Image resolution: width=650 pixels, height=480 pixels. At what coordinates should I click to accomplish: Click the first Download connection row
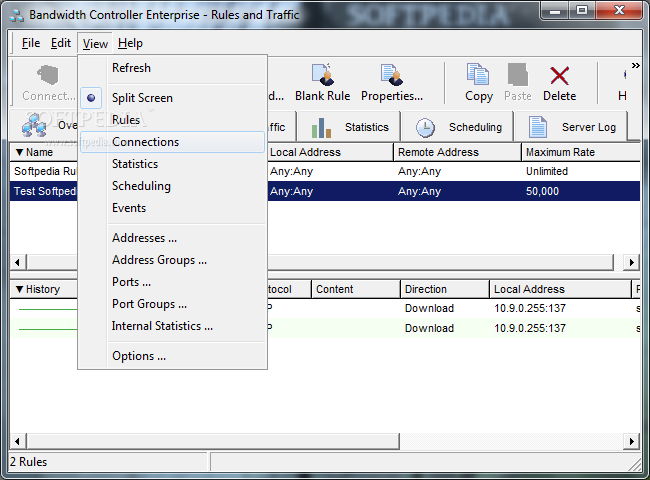click(x=325, y=308)
